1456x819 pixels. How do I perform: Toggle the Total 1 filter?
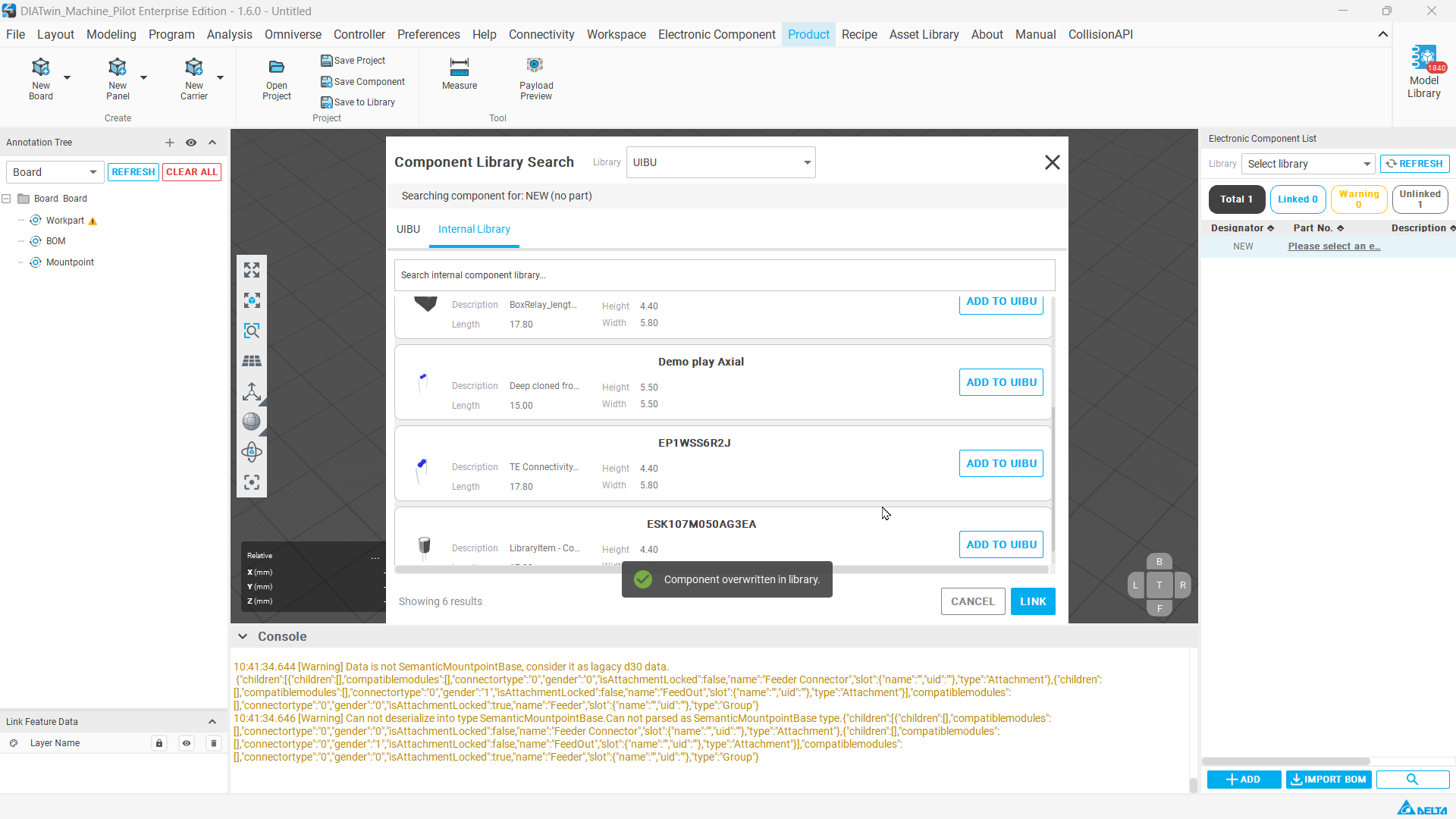pyautogui.click(x=1237, y=199)
